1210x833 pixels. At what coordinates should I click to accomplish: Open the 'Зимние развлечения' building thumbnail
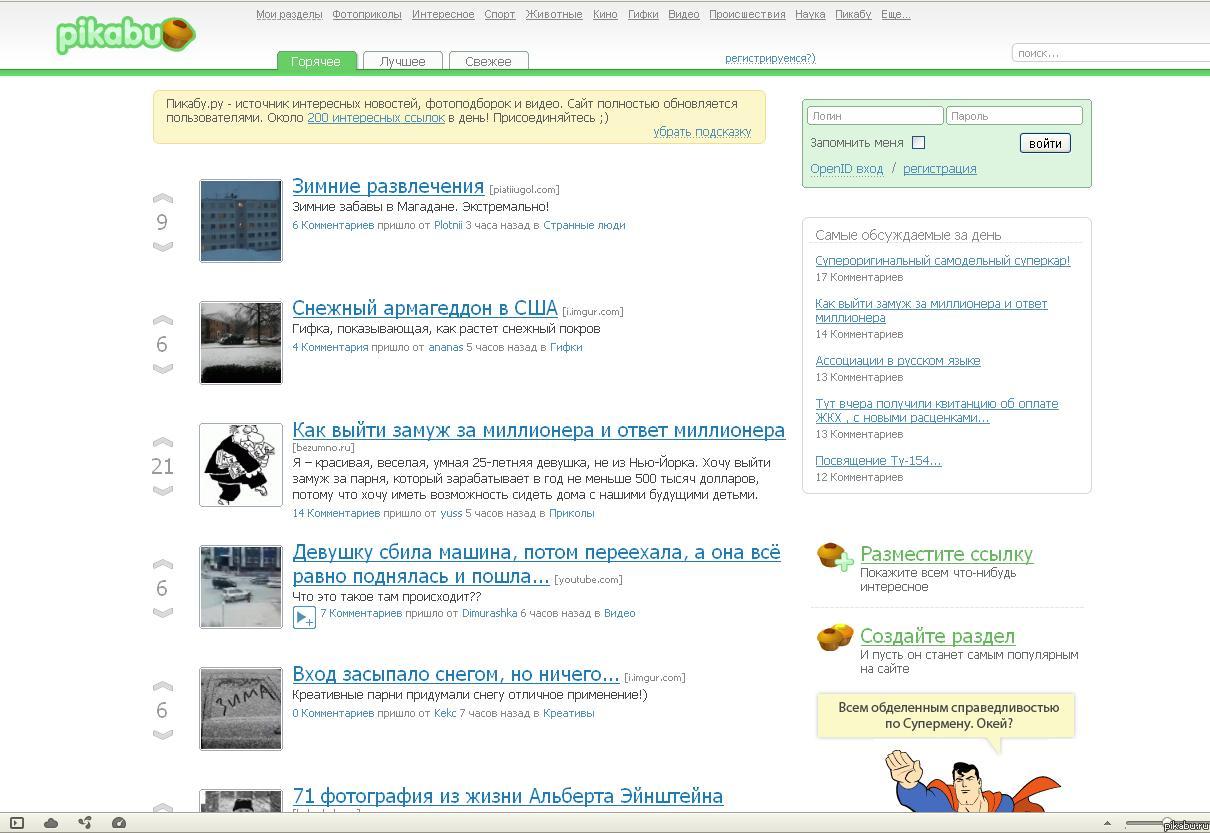(x=241, y=221)
